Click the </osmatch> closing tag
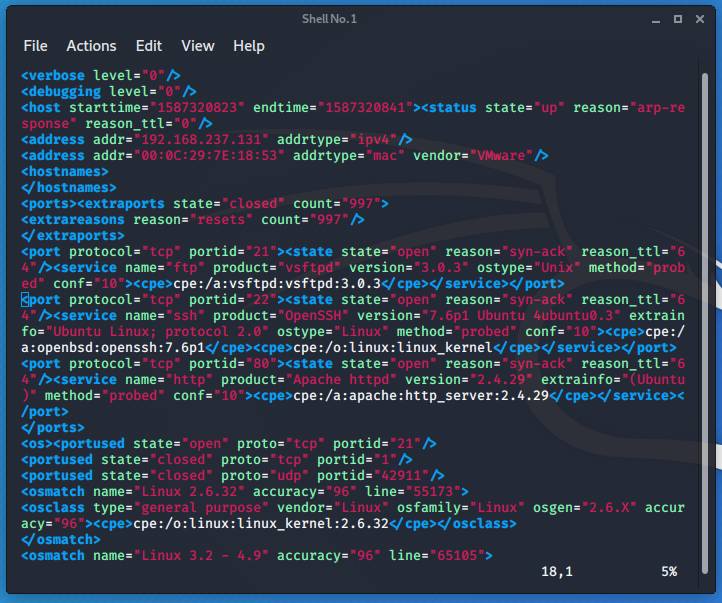722x603 pixels. pos(61,539)
